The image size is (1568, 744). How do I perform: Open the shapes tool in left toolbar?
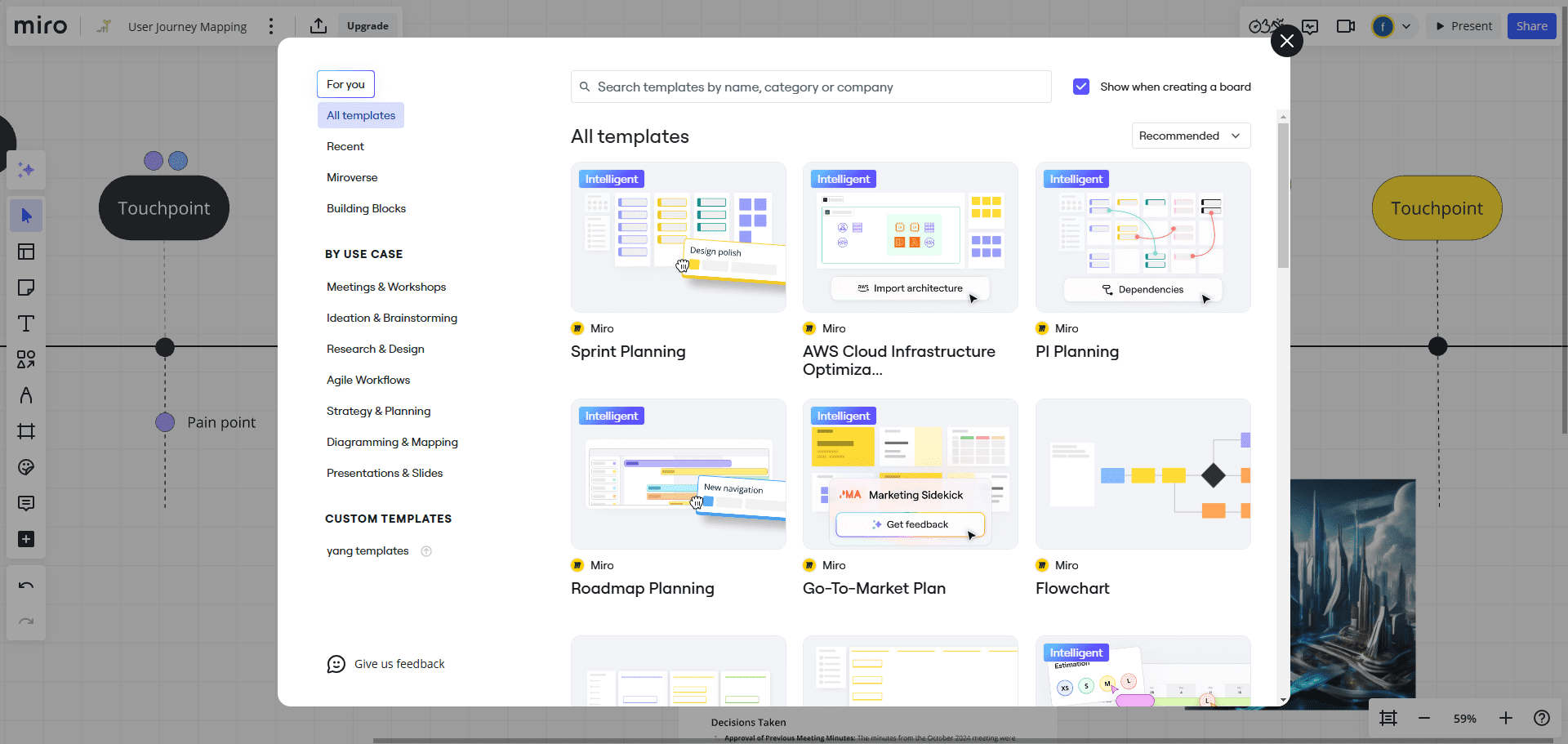(26, 359)
